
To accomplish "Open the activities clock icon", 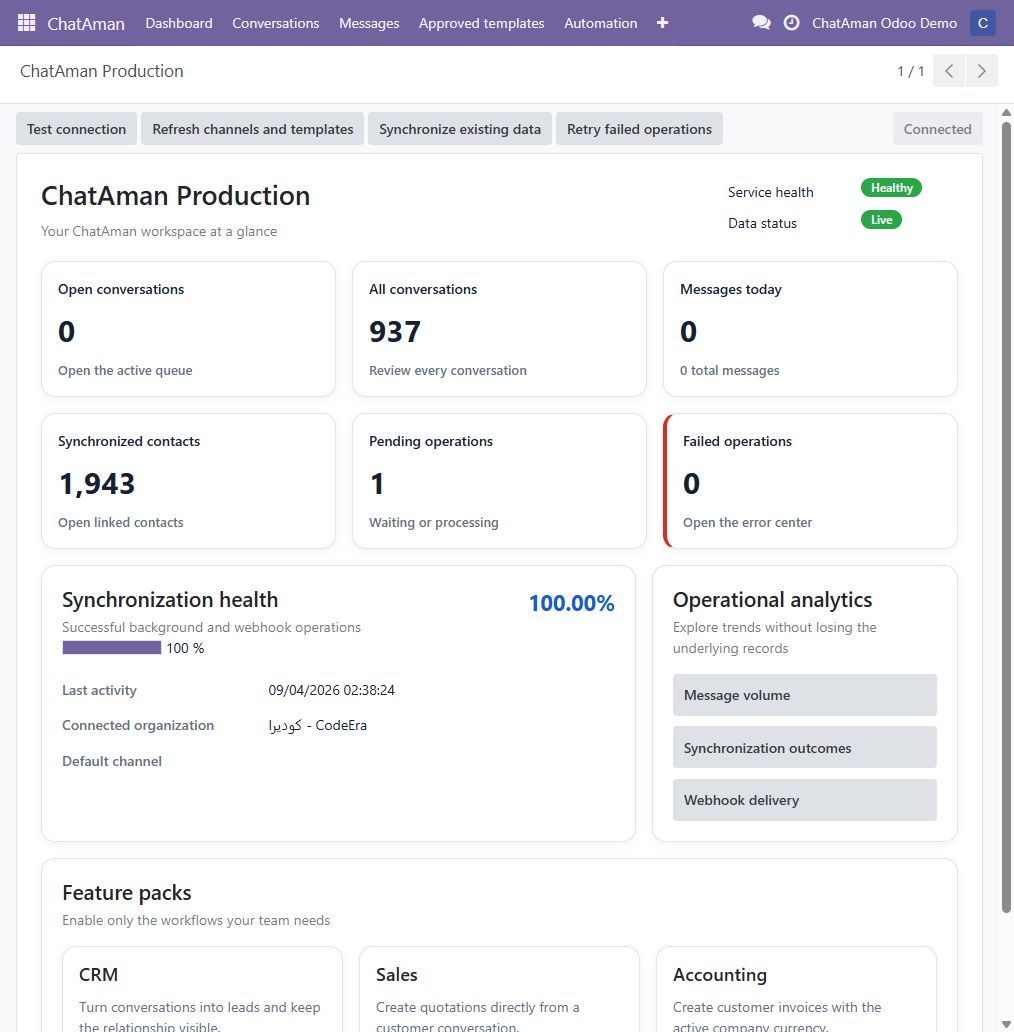I will 792,23.
